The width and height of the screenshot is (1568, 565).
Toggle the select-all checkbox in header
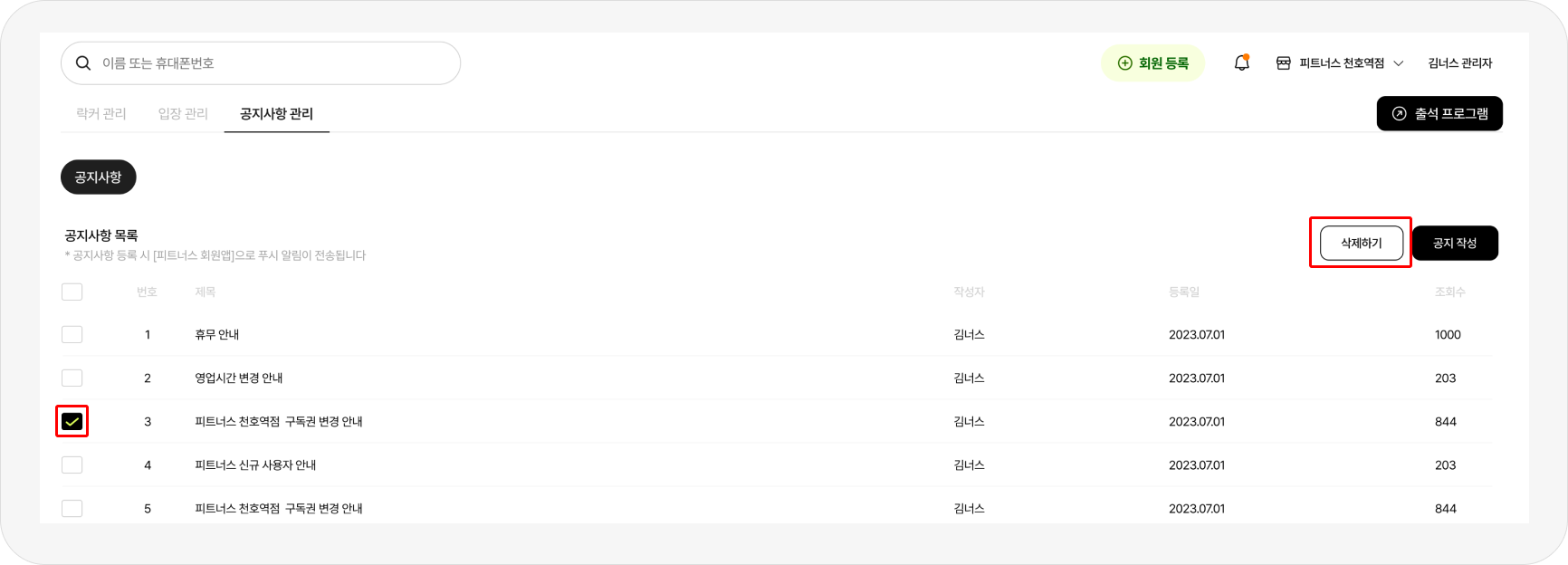72,292
